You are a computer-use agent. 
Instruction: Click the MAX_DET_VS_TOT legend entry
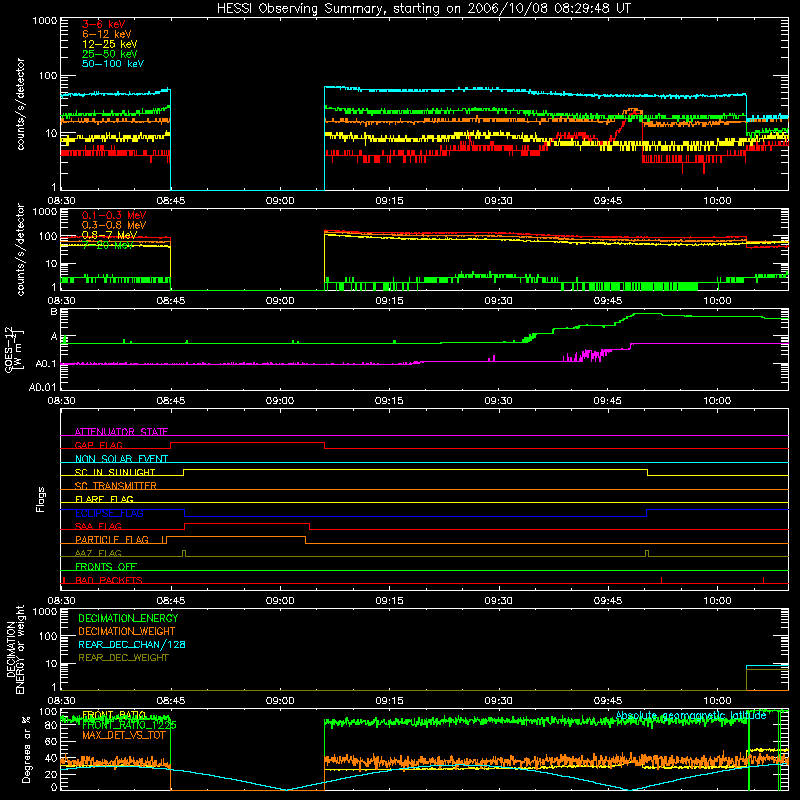pos(124,735)
